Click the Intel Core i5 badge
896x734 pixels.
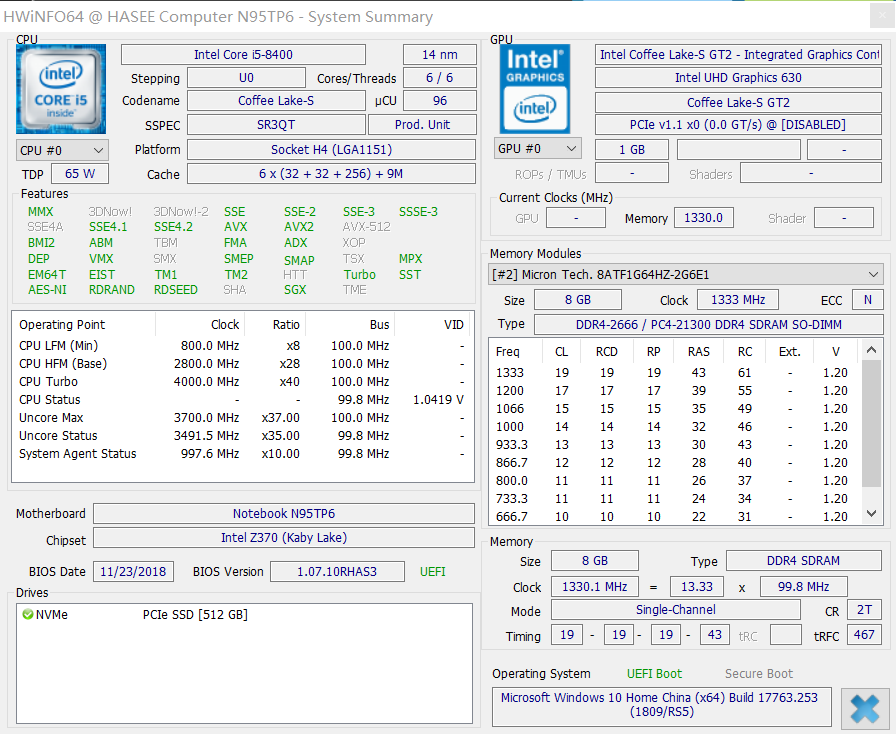coord(60,88)
